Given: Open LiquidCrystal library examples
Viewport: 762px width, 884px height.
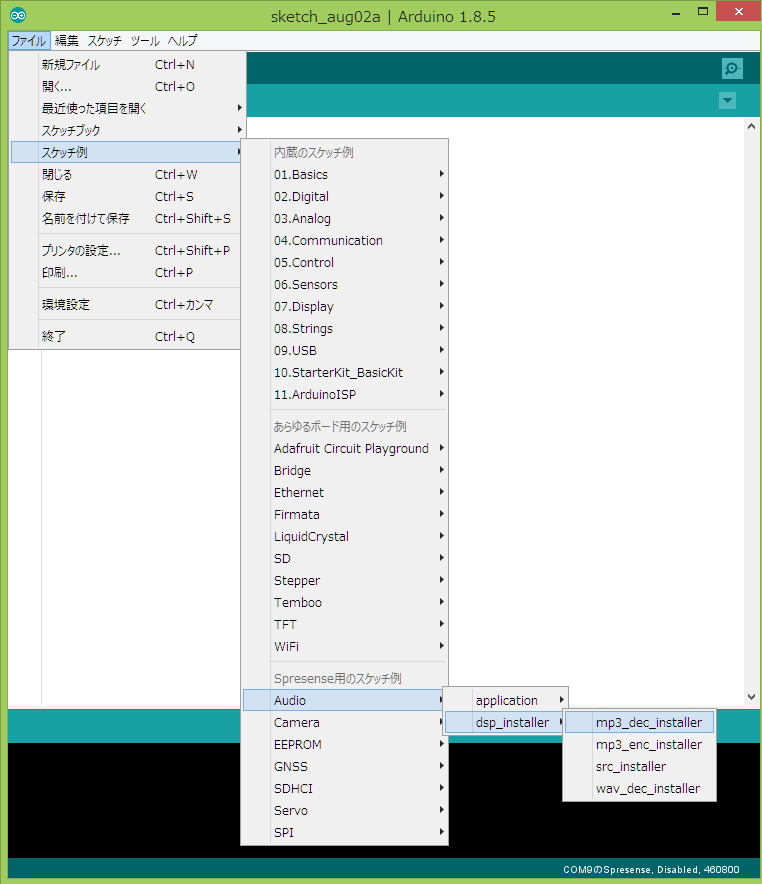Looking at the screenshot, I should pyautogui.click(x=345, y=537).
